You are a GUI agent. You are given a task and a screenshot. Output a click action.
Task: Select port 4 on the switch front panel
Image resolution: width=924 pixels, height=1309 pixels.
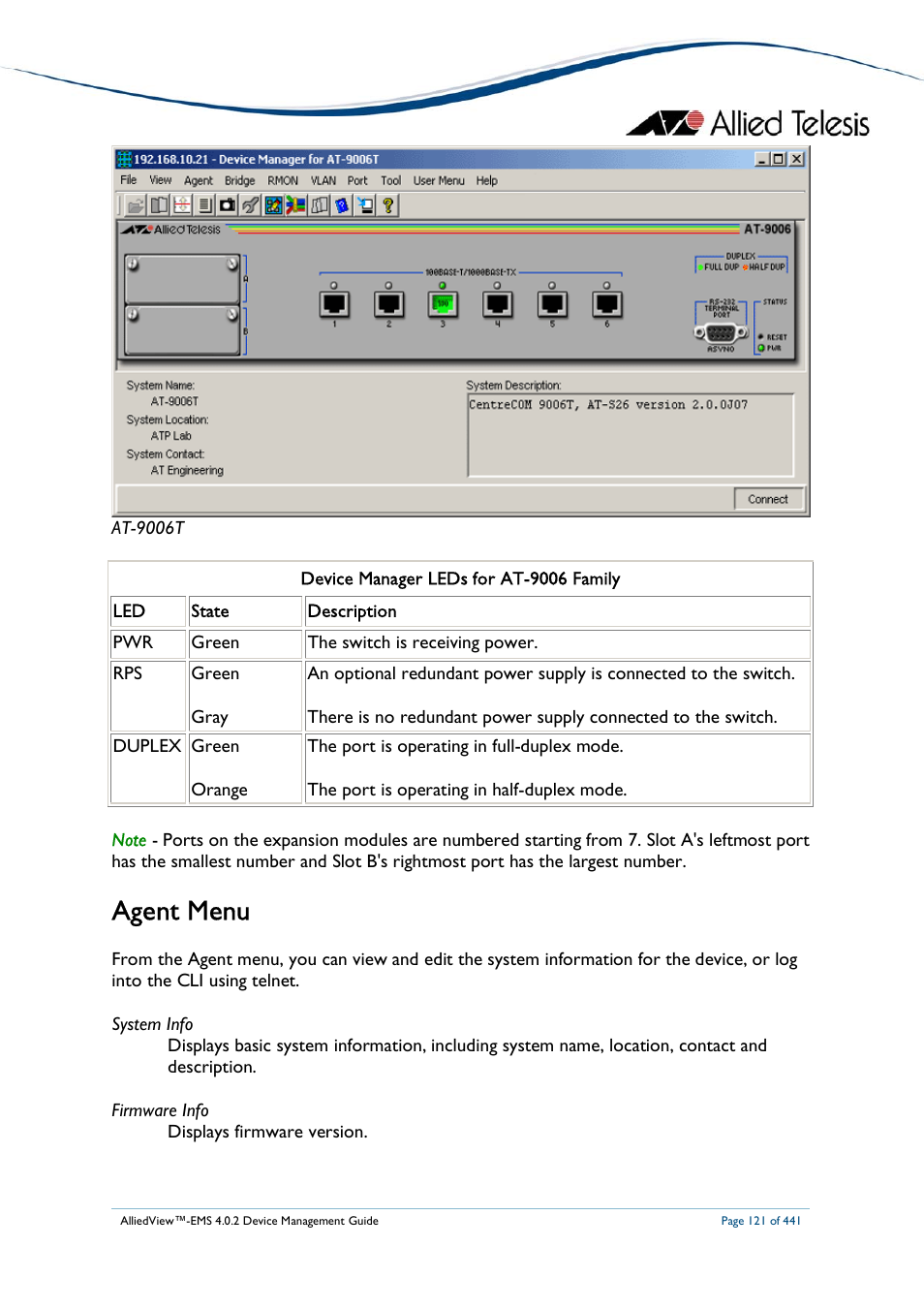pyautogui.click(x=498, y=304)
